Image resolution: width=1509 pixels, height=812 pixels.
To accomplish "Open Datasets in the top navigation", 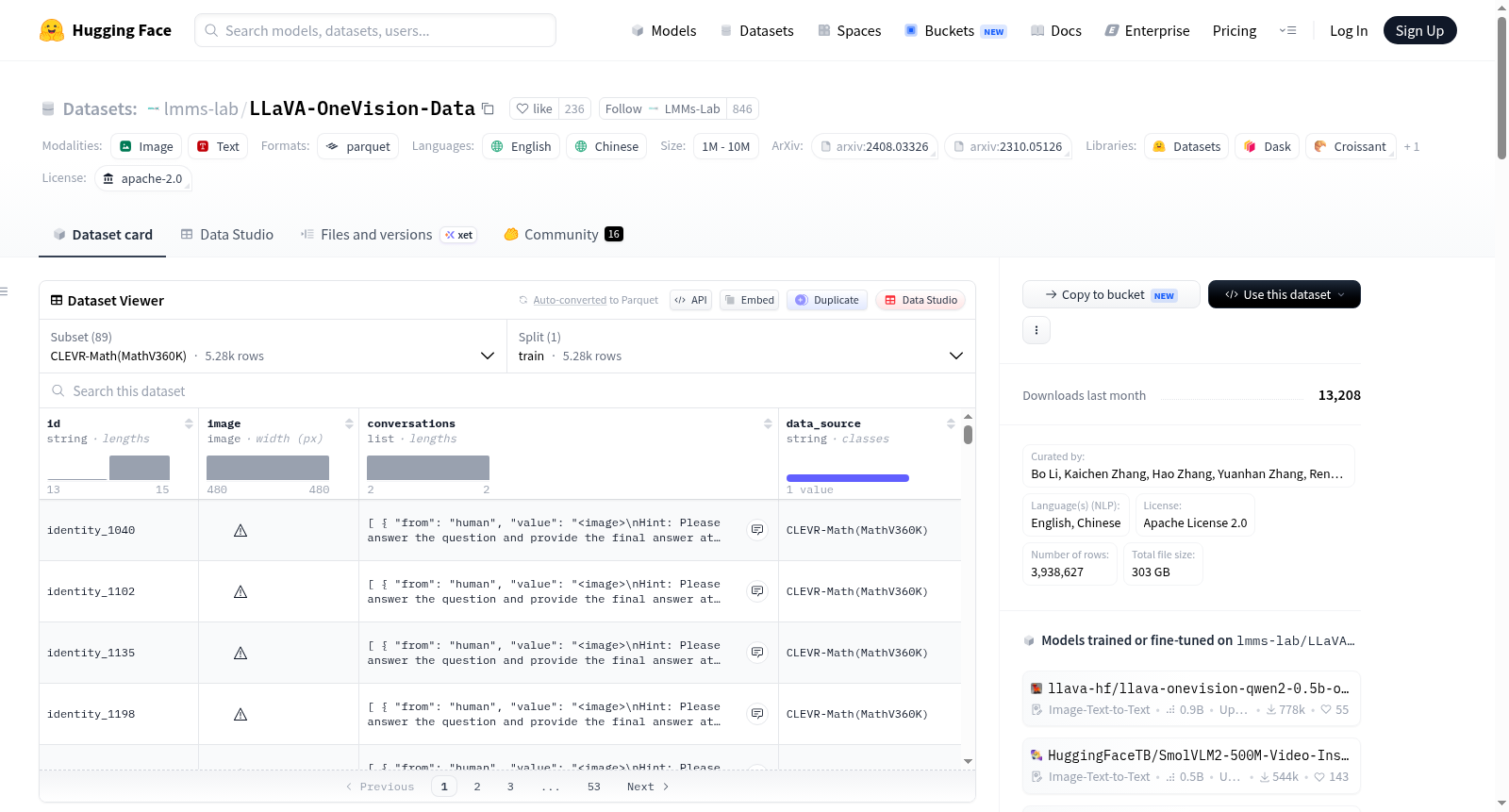I will pos(756,31).
